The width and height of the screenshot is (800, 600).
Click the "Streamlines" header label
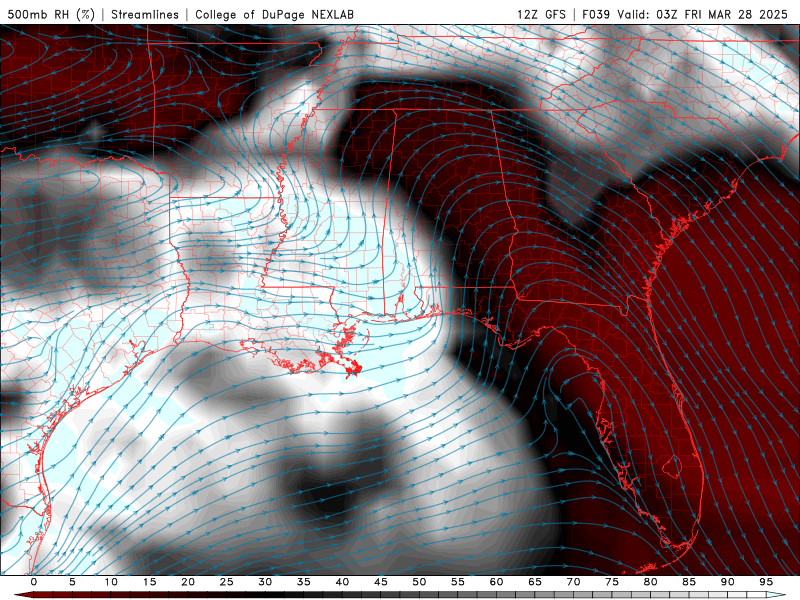point(145,14)
